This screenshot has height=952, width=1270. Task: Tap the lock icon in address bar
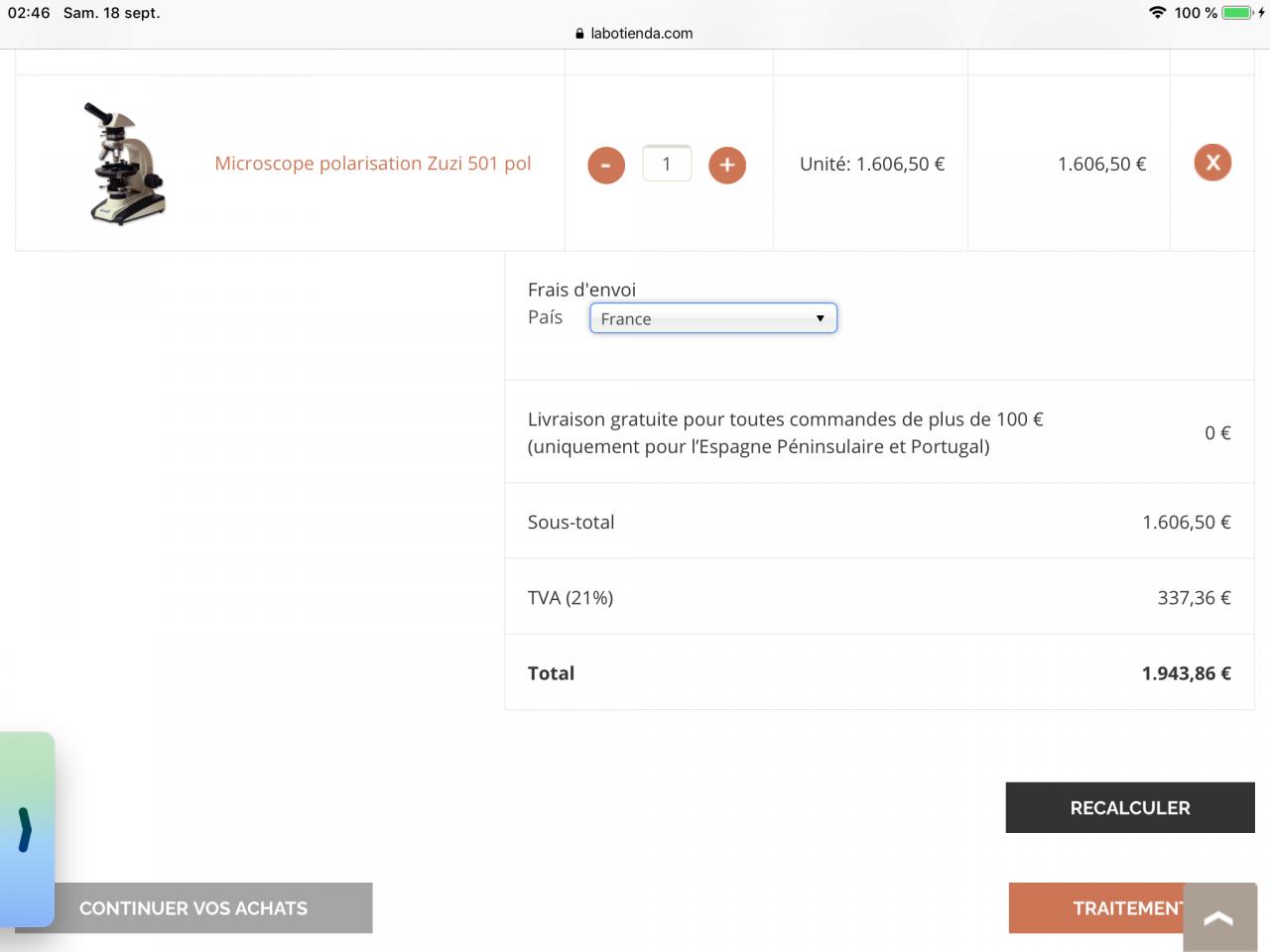pyautogui.click(x=579, y=33)
